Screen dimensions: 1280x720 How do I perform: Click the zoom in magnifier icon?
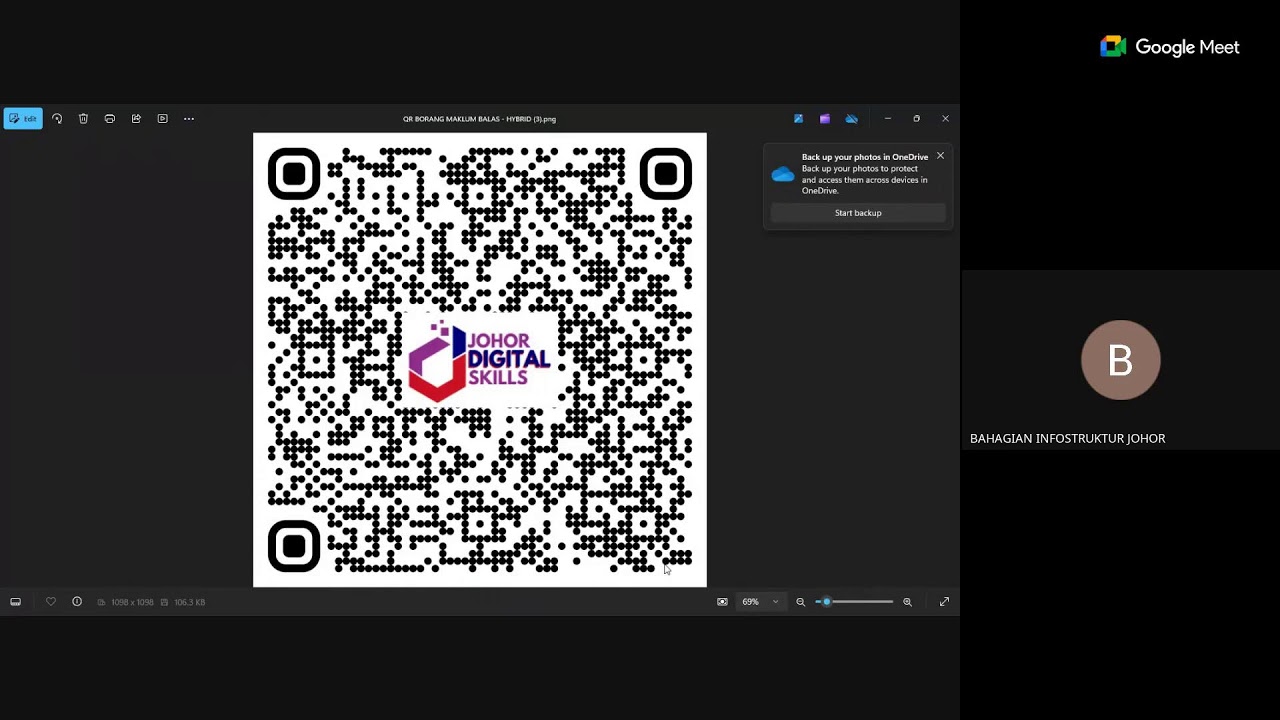point(907,602)
